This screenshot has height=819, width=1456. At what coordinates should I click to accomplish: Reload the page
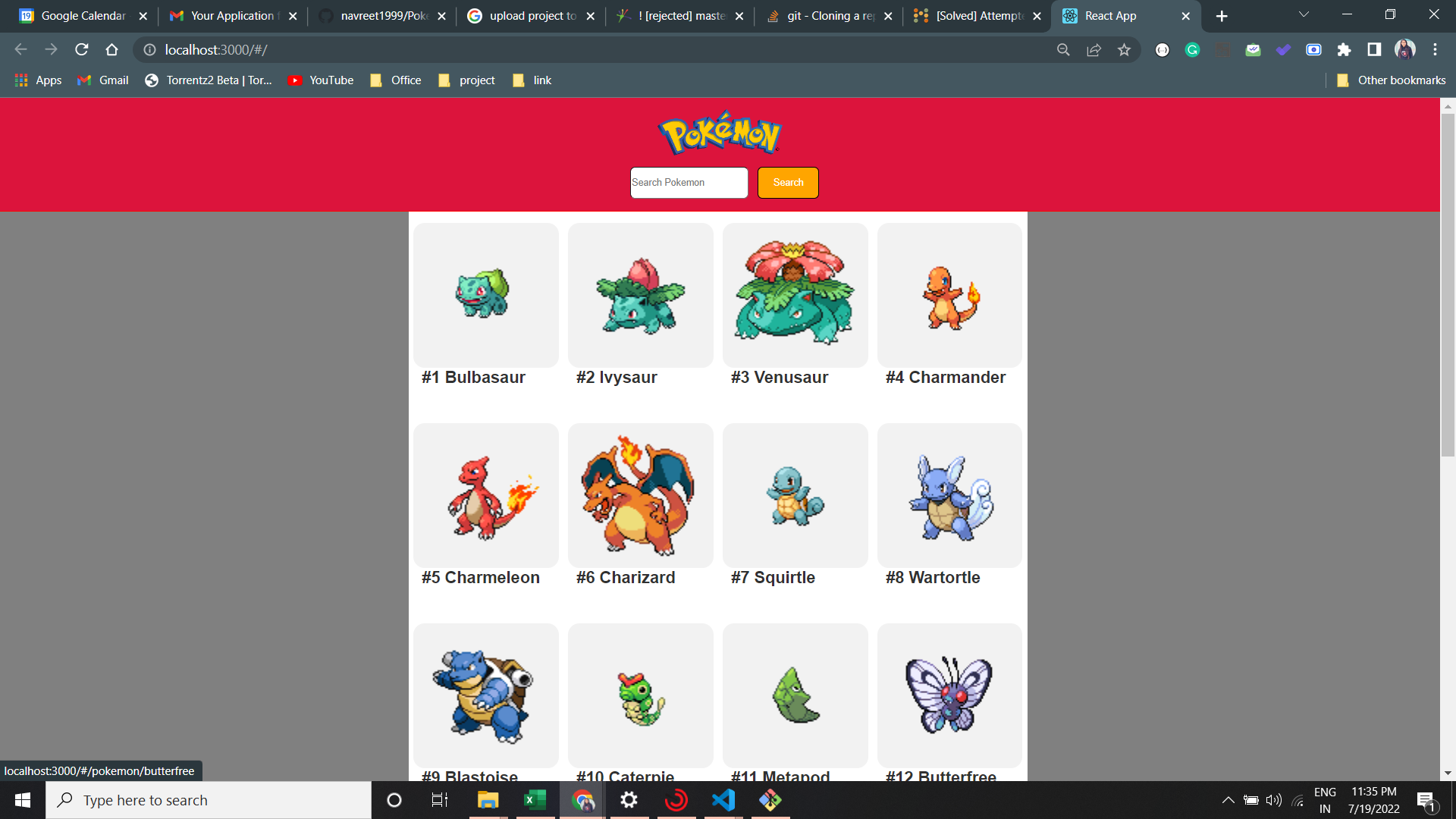click(x=81, y=50)
